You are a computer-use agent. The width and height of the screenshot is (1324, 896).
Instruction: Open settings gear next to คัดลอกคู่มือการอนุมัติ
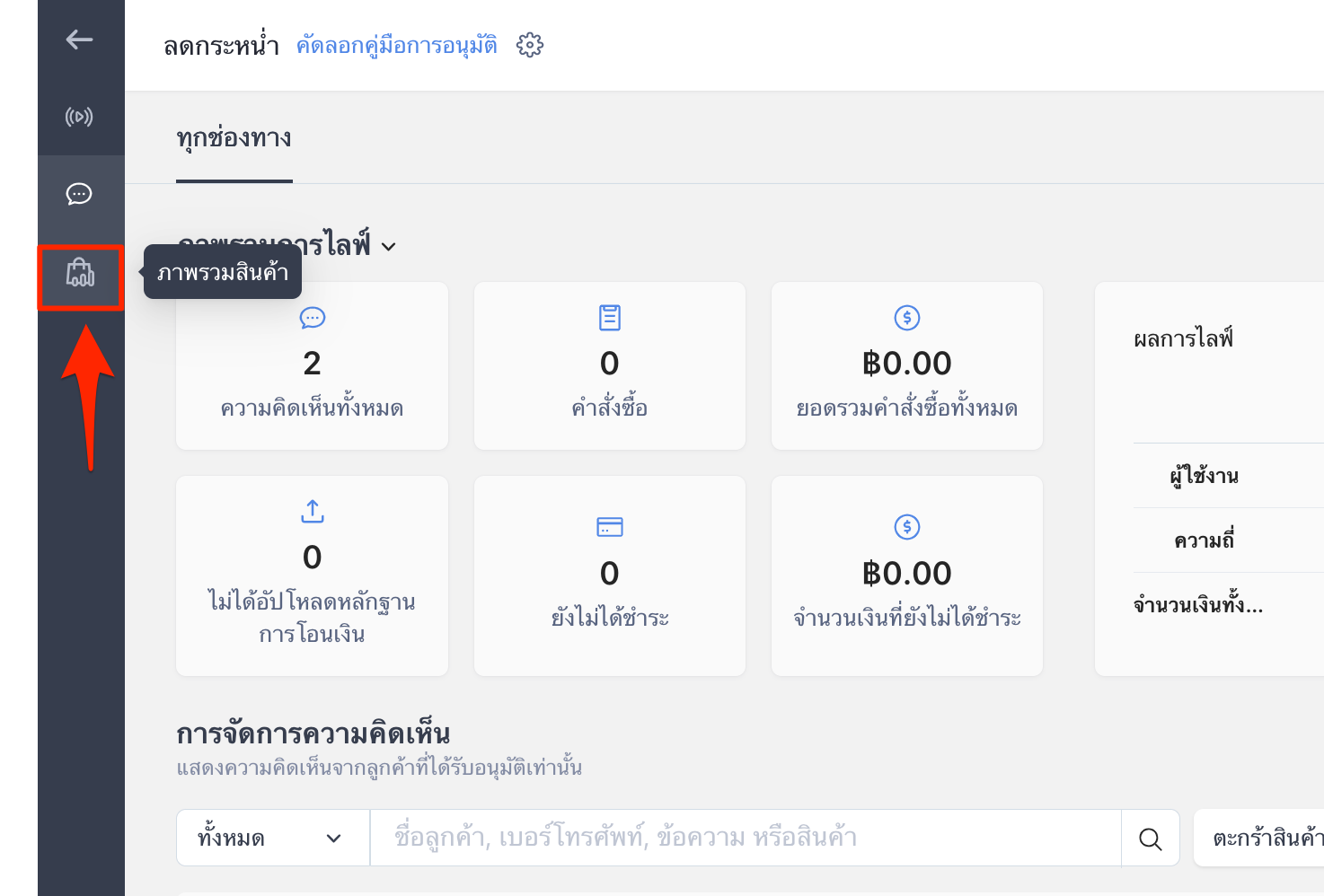pos(530,45)
